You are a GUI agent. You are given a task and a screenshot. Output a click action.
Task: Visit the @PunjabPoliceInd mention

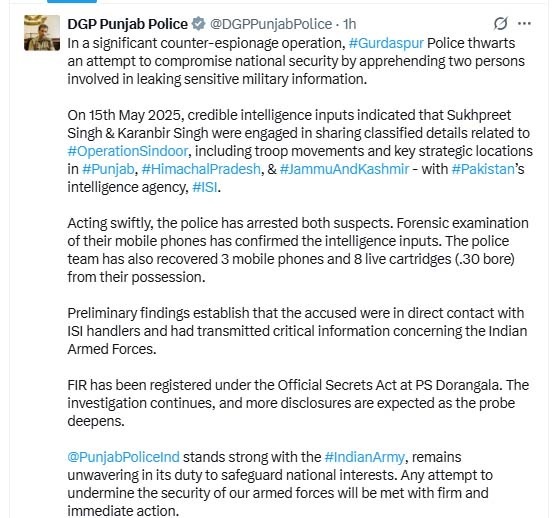pyautogui.click(x=123, y=457)
